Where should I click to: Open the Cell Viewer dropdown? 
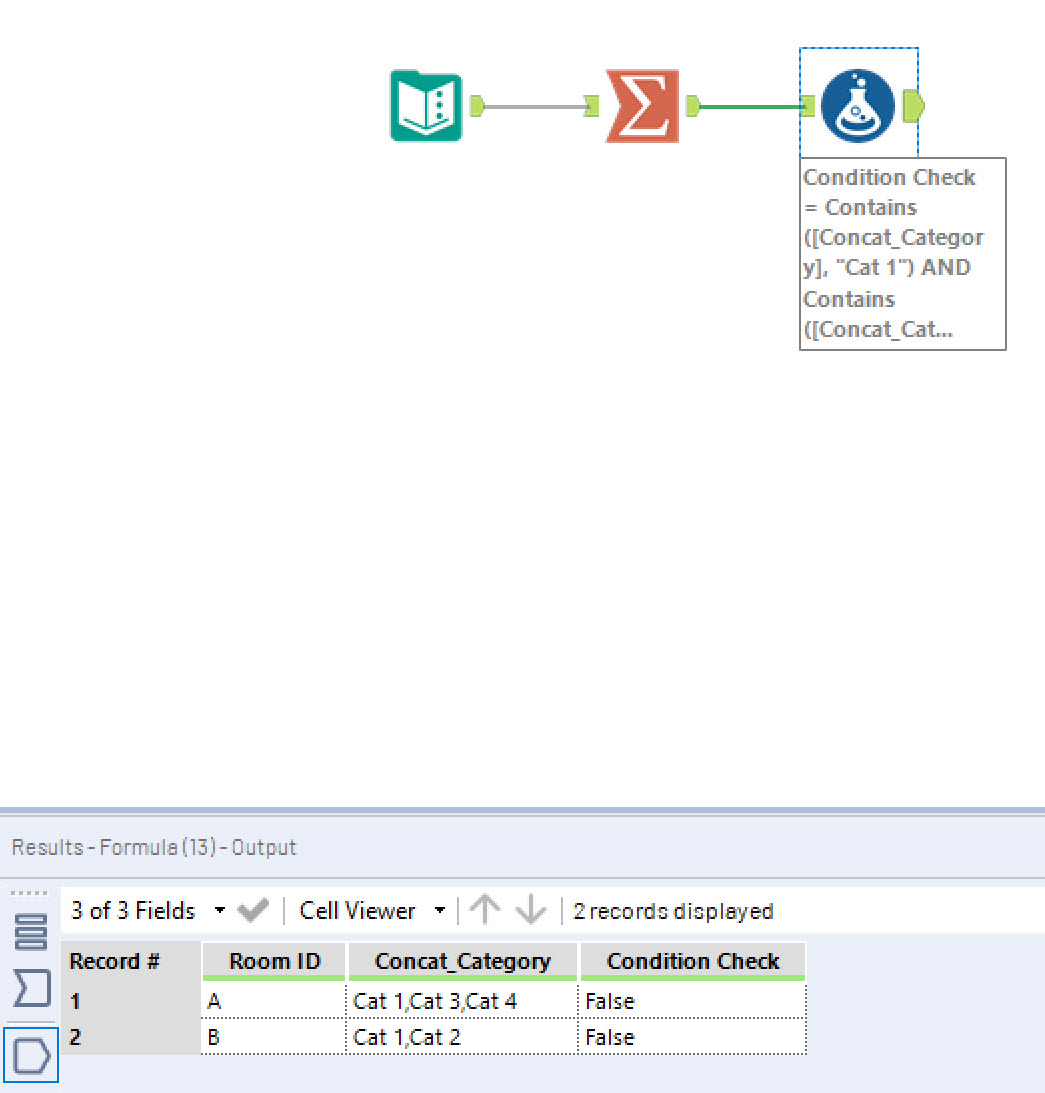440,910
